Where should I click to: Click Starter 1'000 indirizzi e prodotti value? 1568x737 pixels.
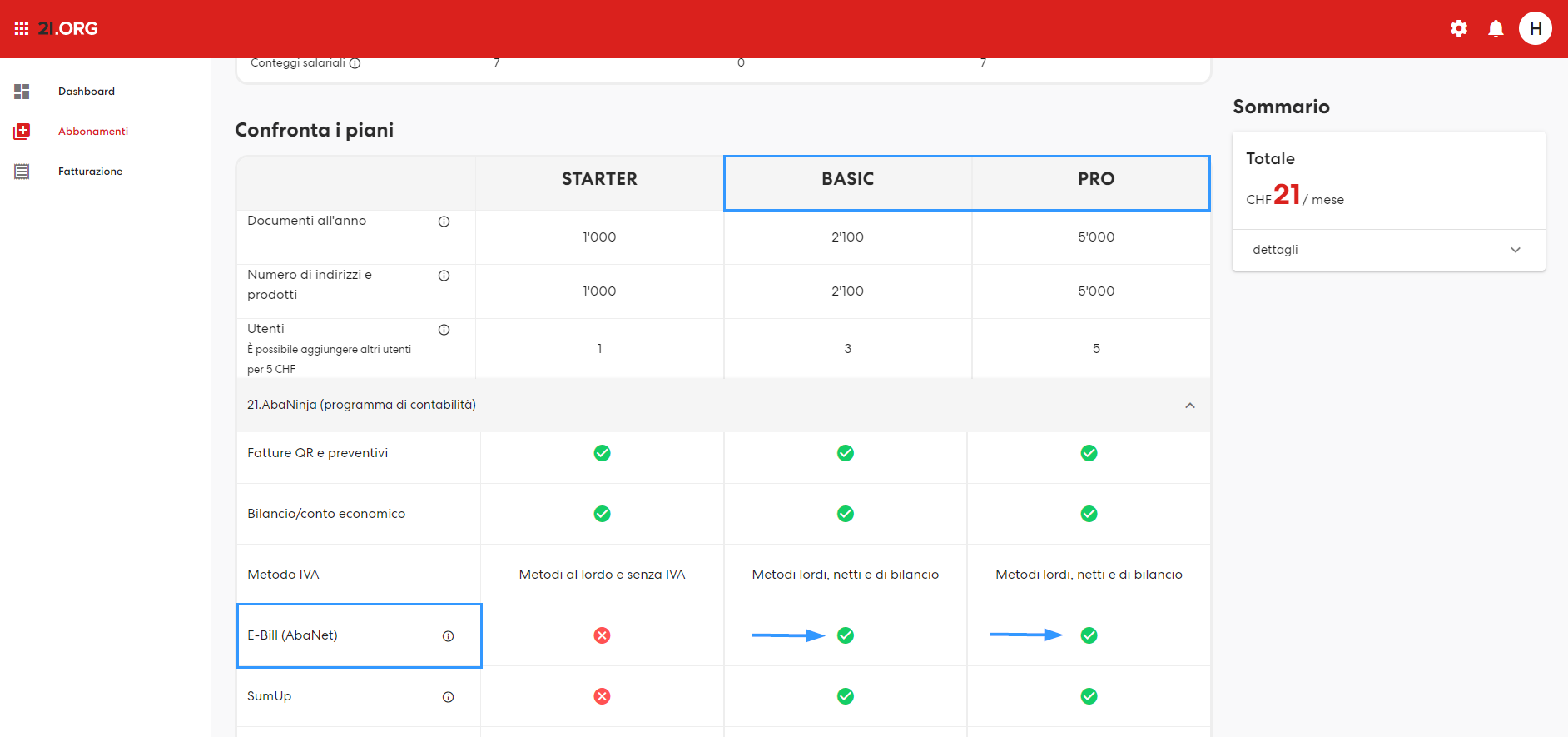(x=599, y=291)
